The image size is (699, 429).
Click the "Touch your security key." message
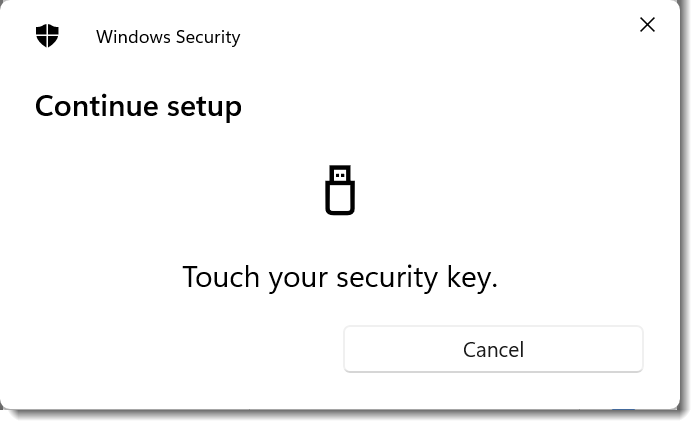click(x=340, y=276)
